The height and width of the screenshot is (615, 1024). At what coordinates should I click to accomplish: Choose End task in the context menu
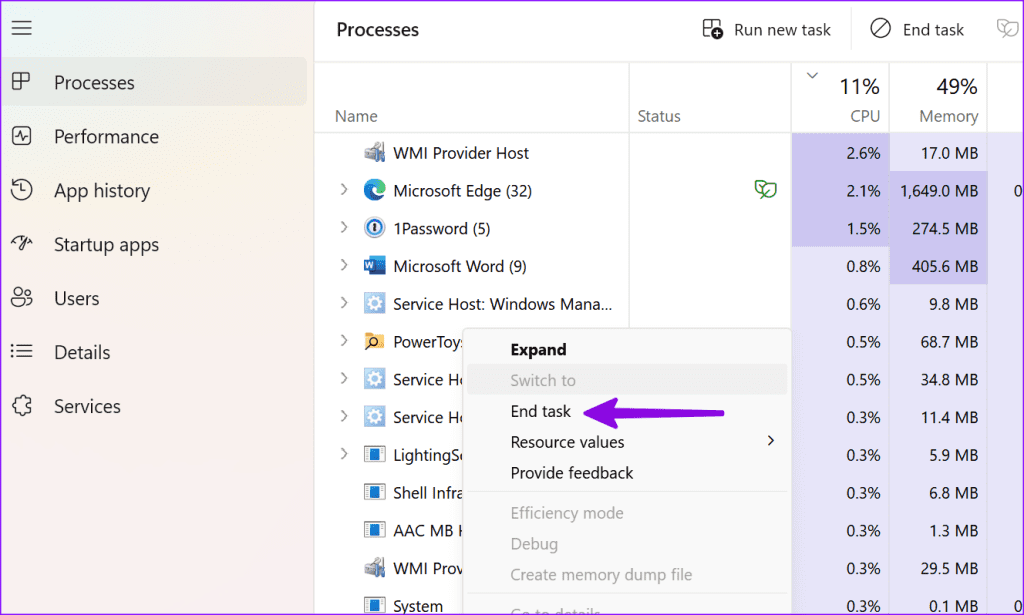[x=541, y=411]
